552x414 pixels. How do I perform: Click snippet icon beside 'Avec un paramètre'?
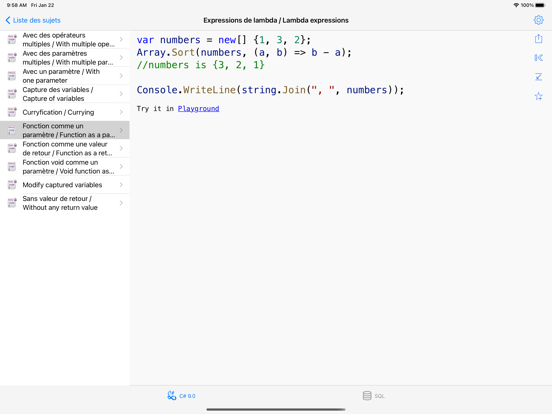click(12, 76)
